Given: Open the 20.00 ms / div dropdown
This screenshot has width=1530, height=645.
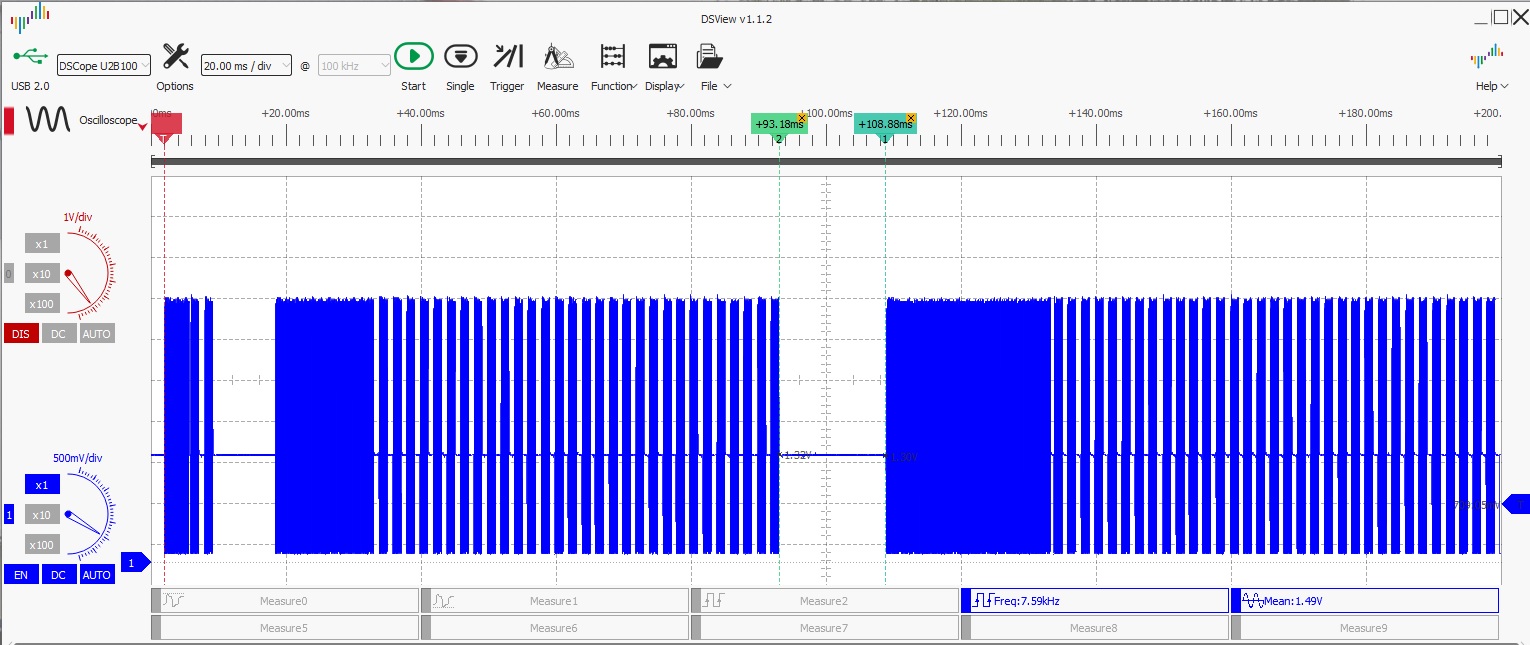Looking at the screenshot, I should (246, 65).
